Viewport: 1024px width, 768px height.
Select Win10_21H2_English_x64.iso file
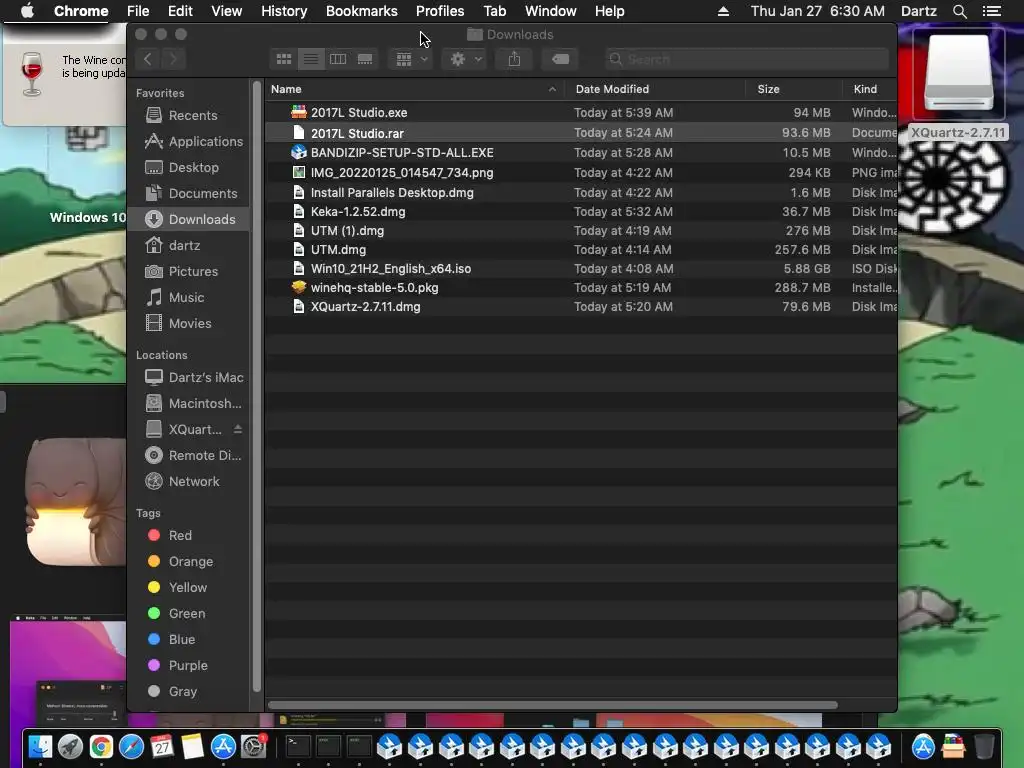pyautogui.click(x=581, y=268)
